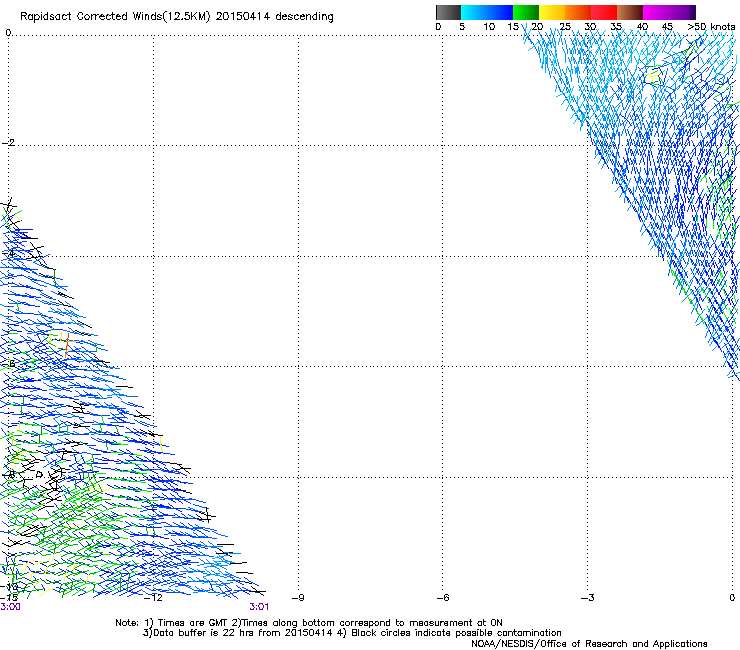The width and height of the screenshot is (740, 650).
Task: Click the '>50 knots' legend label
Action: [711, 26]
